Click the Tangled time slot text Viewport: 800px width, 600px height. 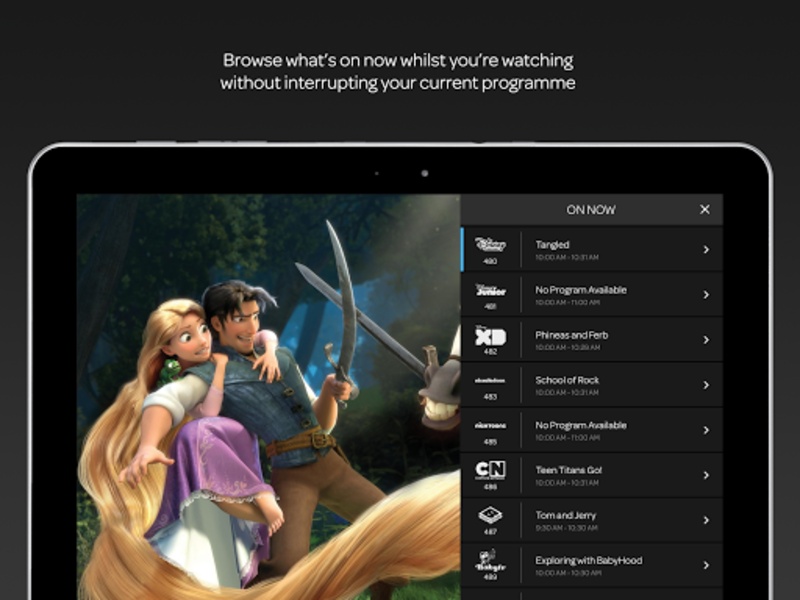567,258
